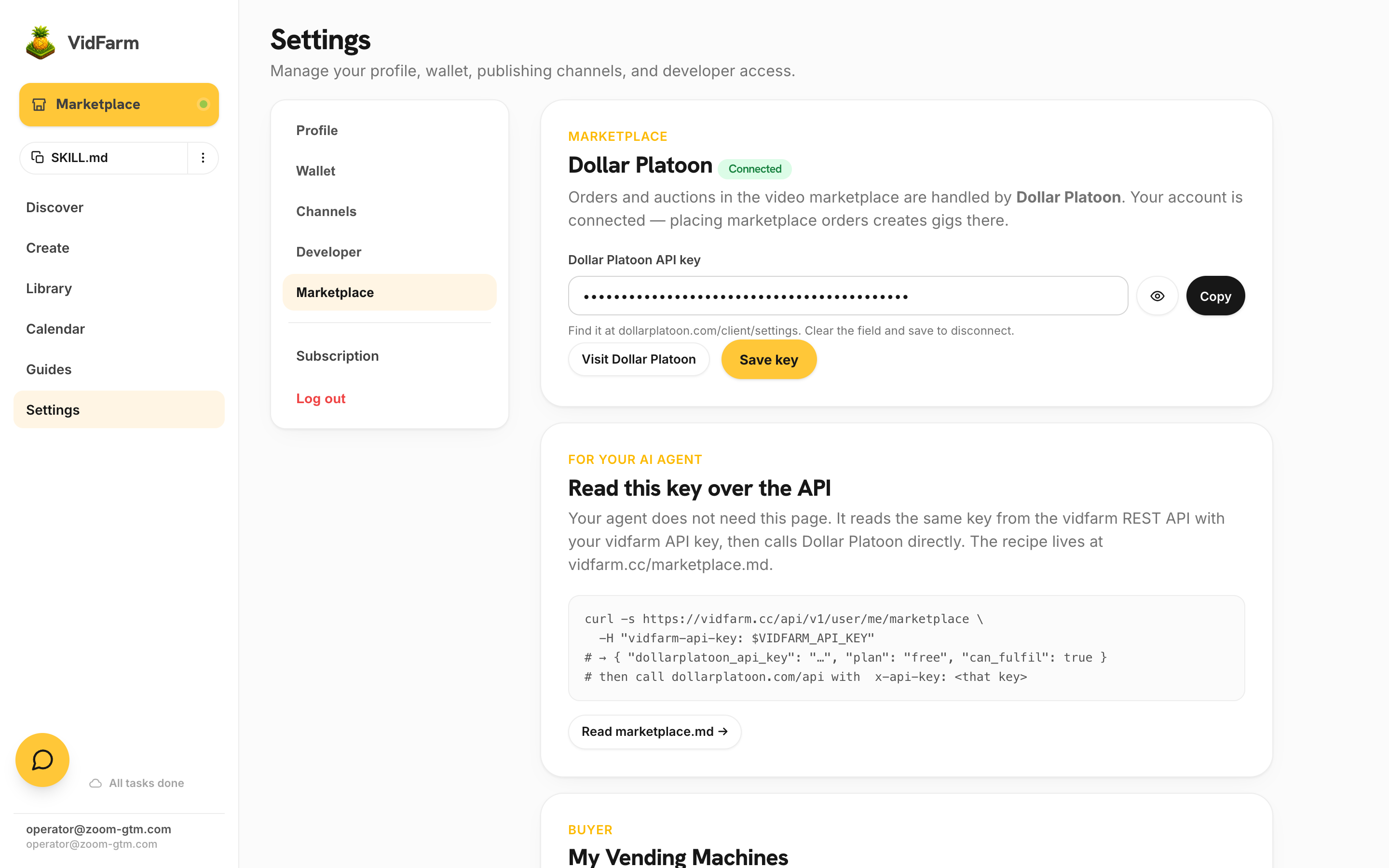Reveal the API key with the eye icon
This screenshot has height=868, width=1389.
point(1157,296)
